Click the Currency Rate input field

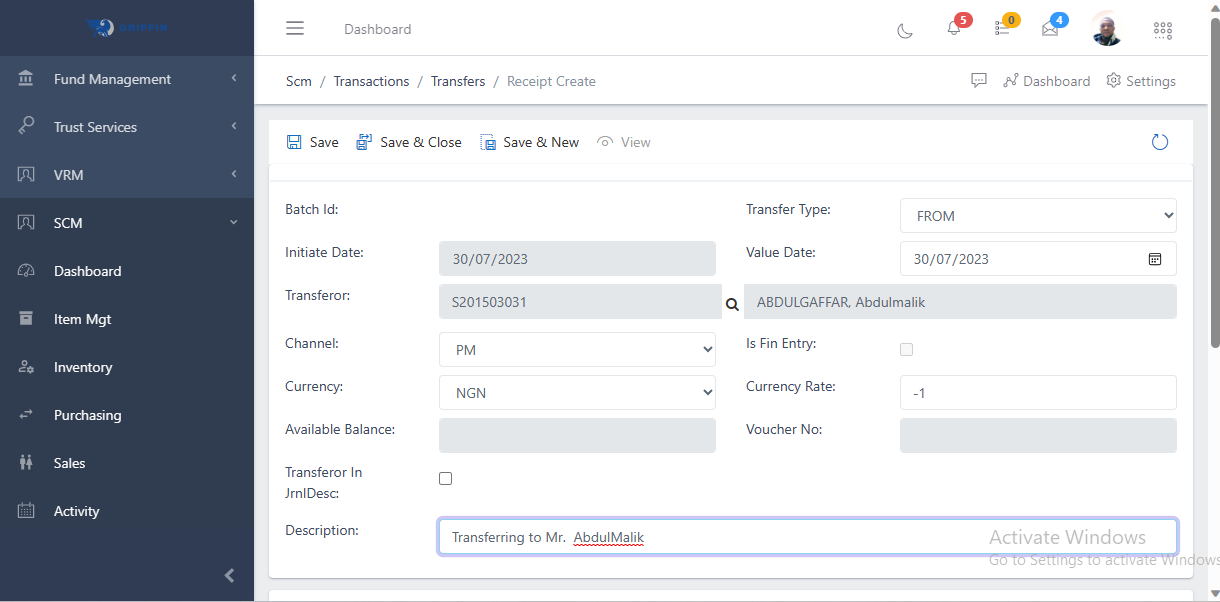click(x=1038, y=393)
